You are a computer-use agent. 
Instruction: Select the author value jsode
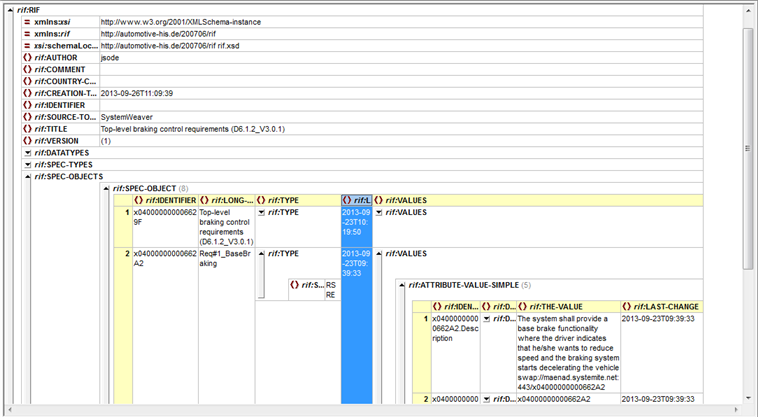pyautogui.click(x=110, y=58)
